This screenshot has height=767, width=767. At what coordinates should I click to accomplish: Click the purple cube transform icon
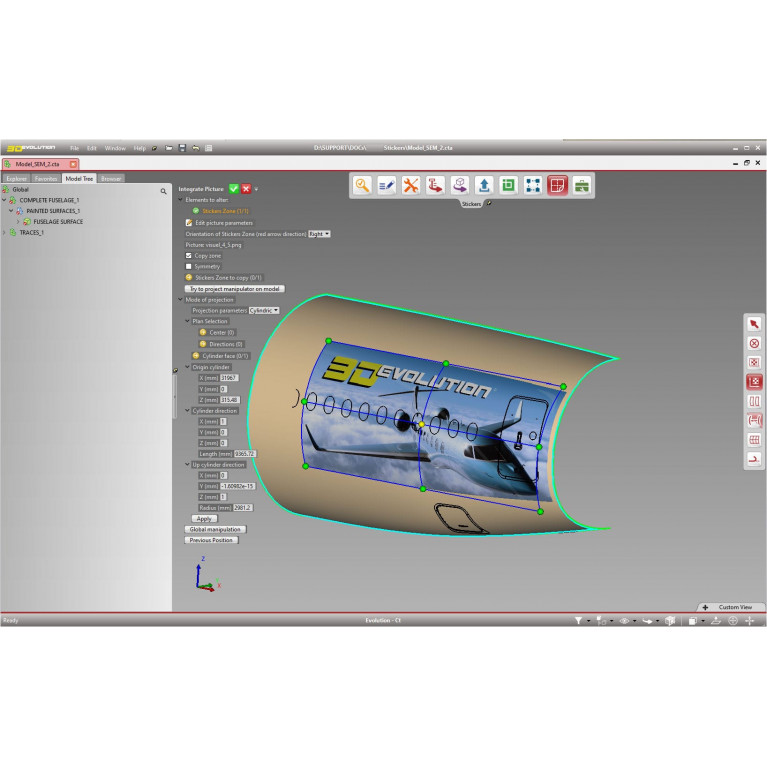pyautogui.click(x=459, y=185)
